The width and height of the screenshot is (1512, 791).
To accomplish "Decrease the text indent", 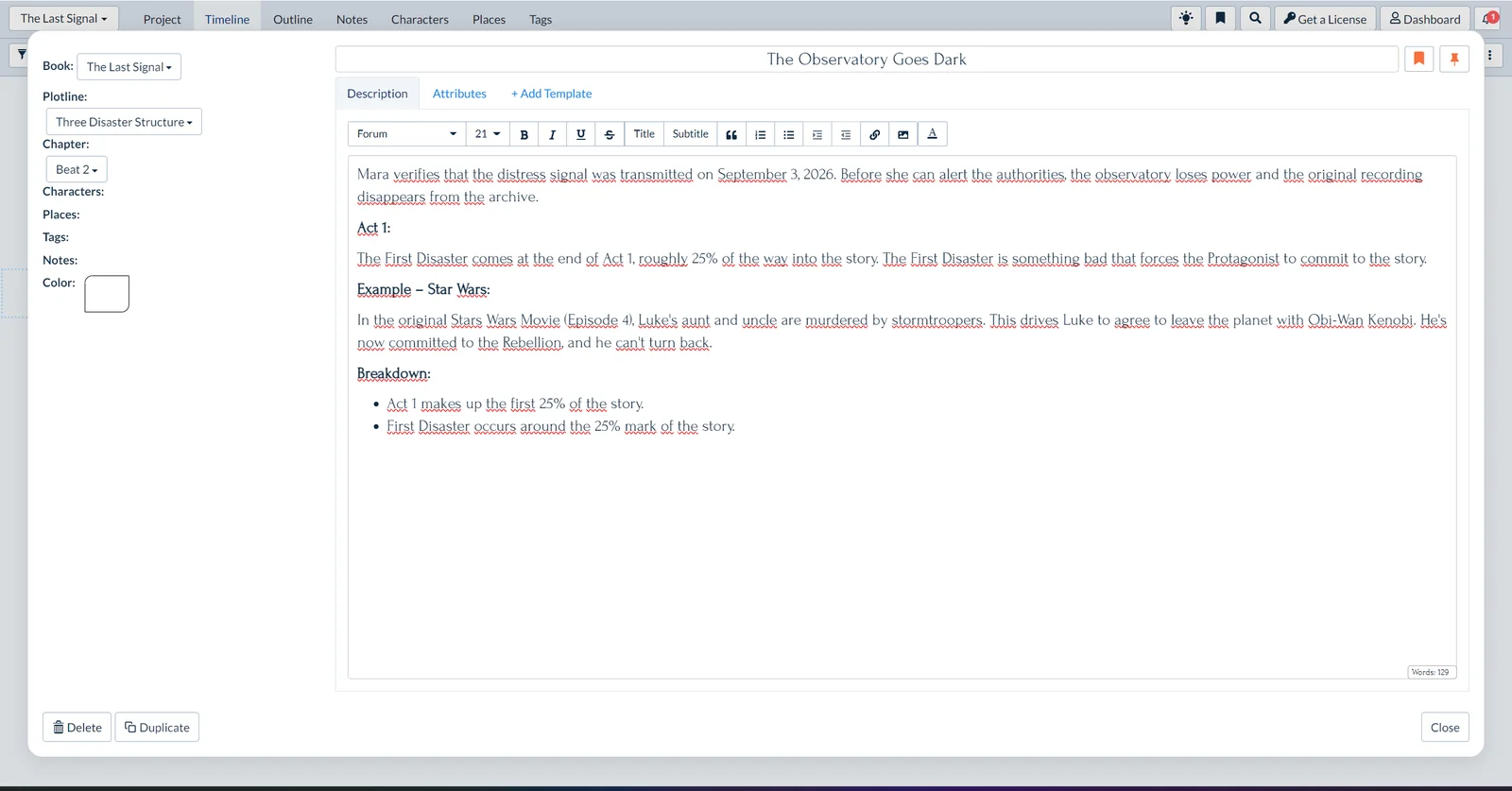I will click(x=846, y=134).
